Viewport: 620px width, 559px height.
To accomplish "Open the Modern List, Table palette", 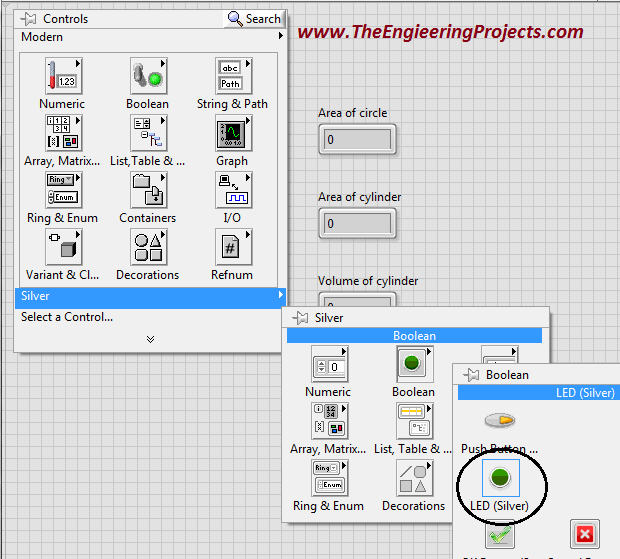I will point(148,133).
